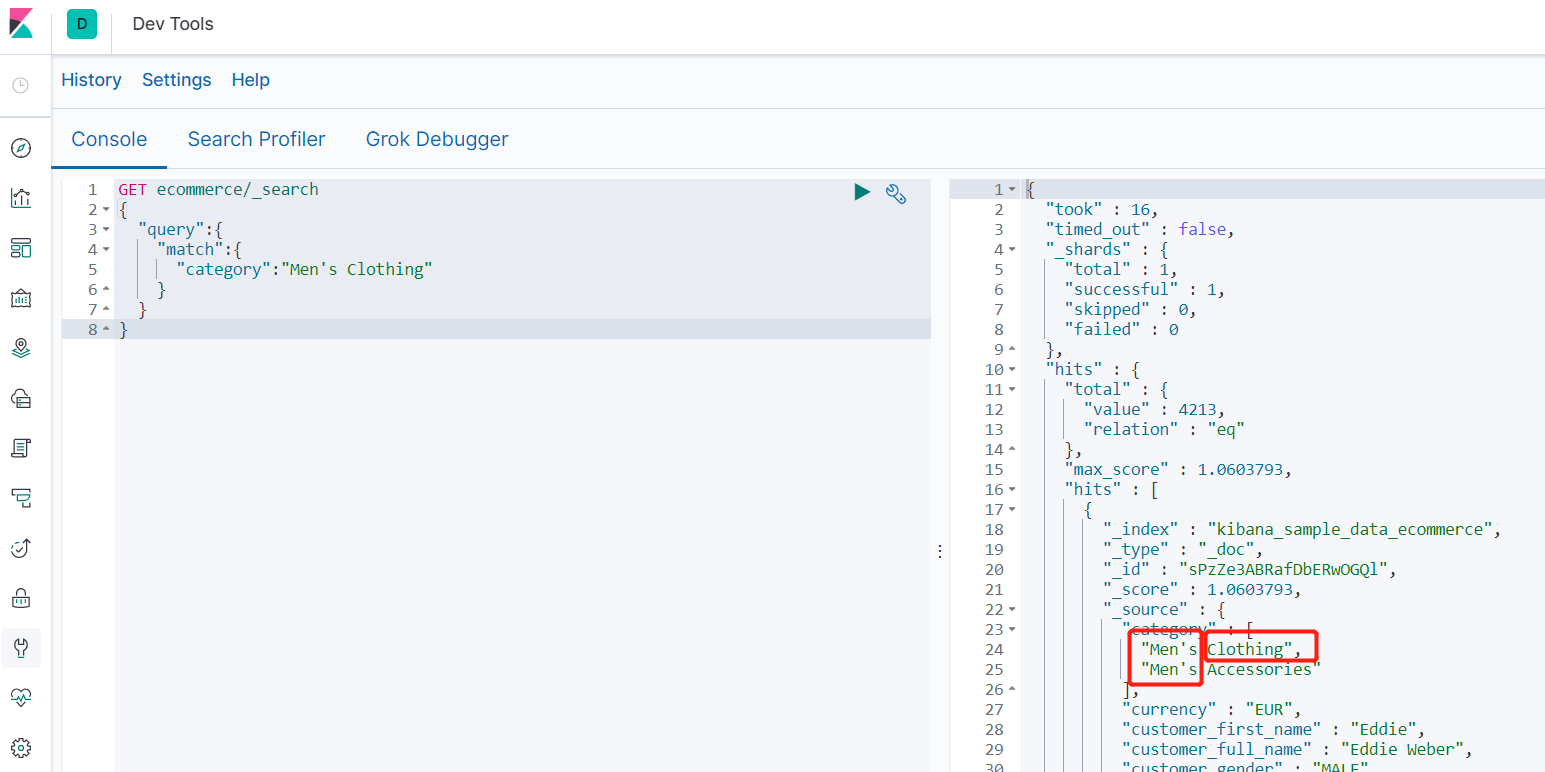
Task: Open recently viewed clock icon
Action: [21, 86]
